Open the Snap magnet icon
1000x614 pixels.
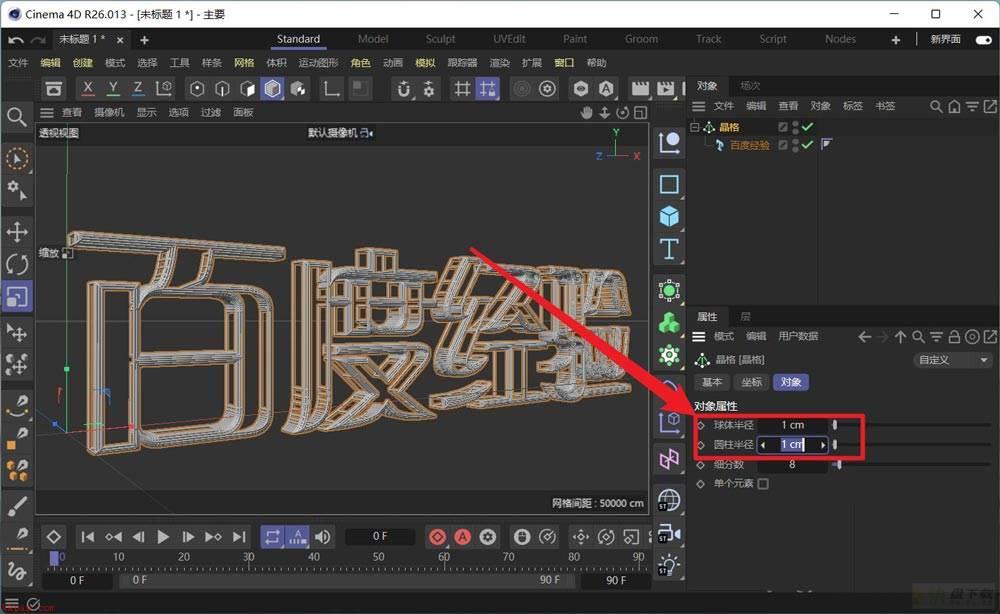[403, 89]
